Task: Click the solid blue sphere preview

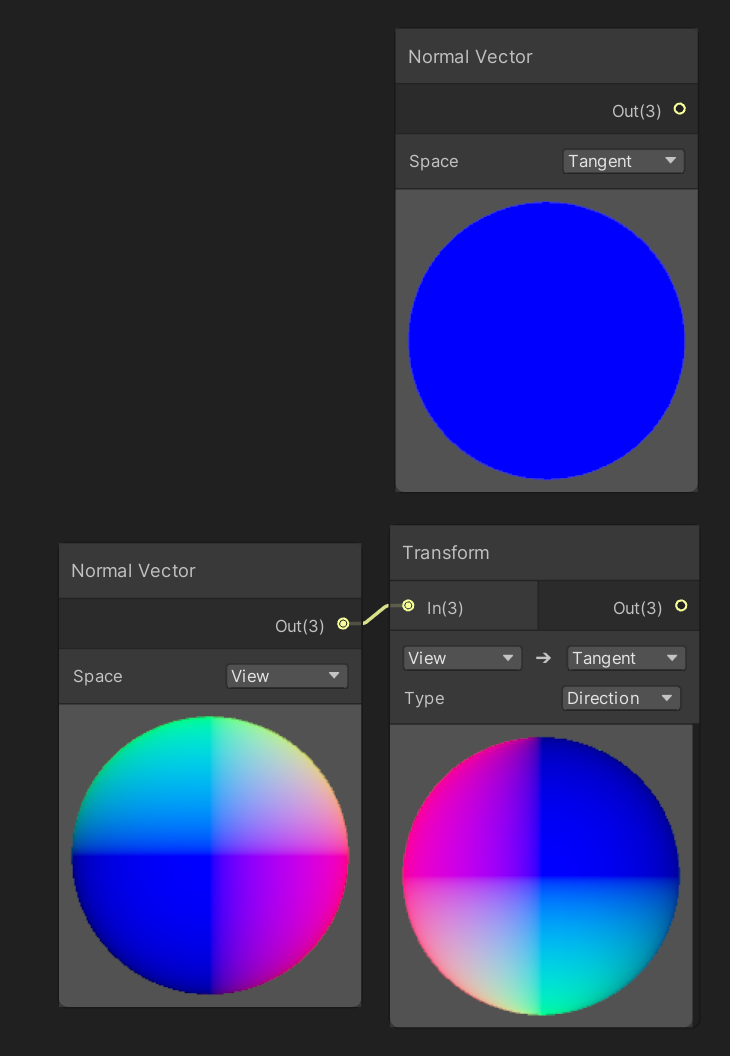Action: 546,340
